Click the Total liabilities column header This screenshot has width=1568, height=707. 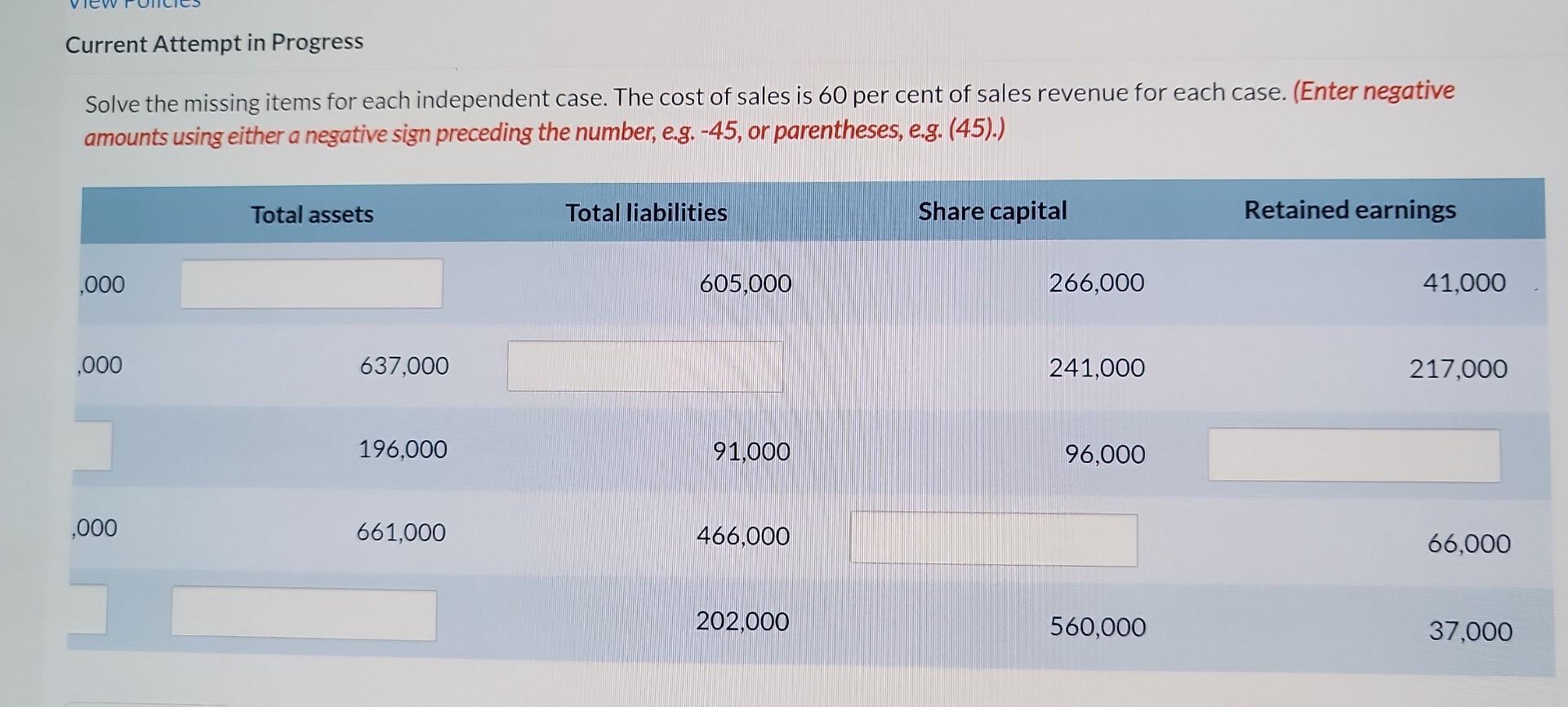648,212
